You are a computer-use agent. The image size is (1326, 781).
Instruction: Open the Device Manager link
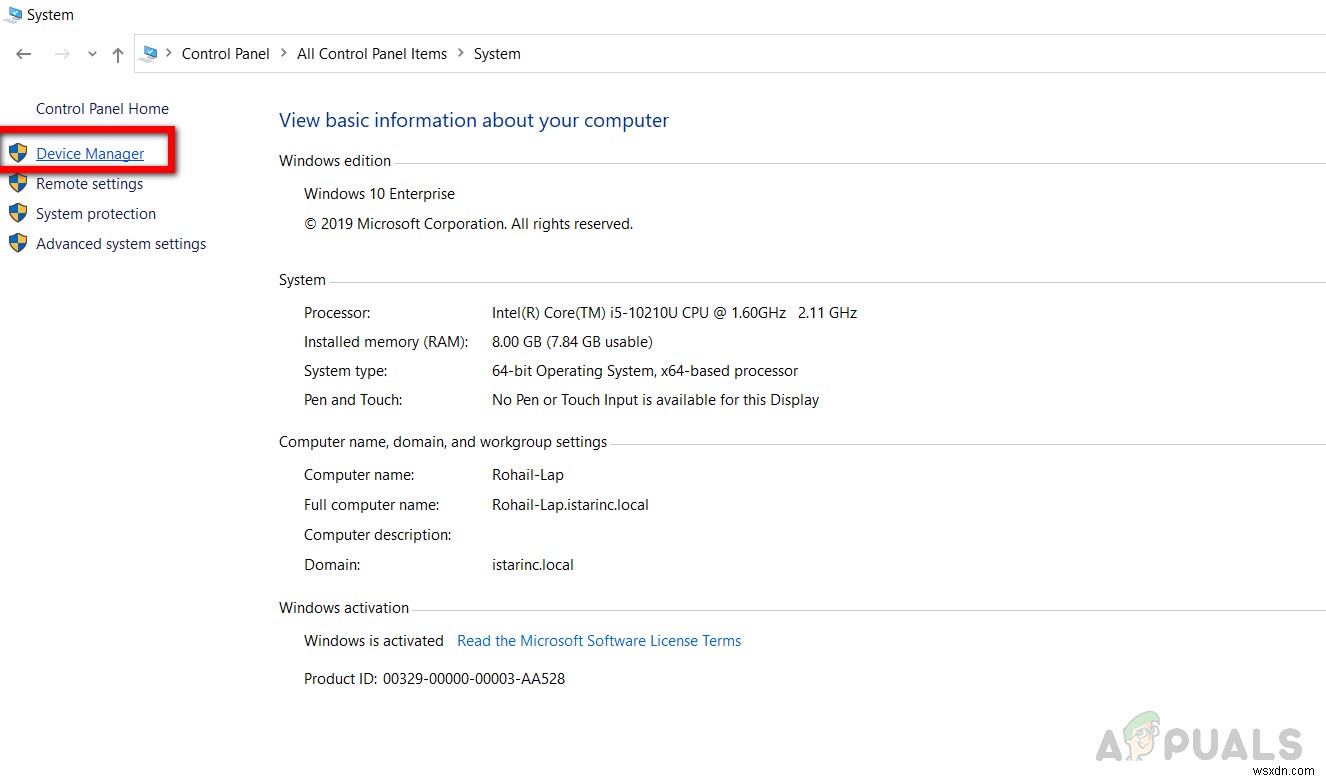click(x=90, y=154)
